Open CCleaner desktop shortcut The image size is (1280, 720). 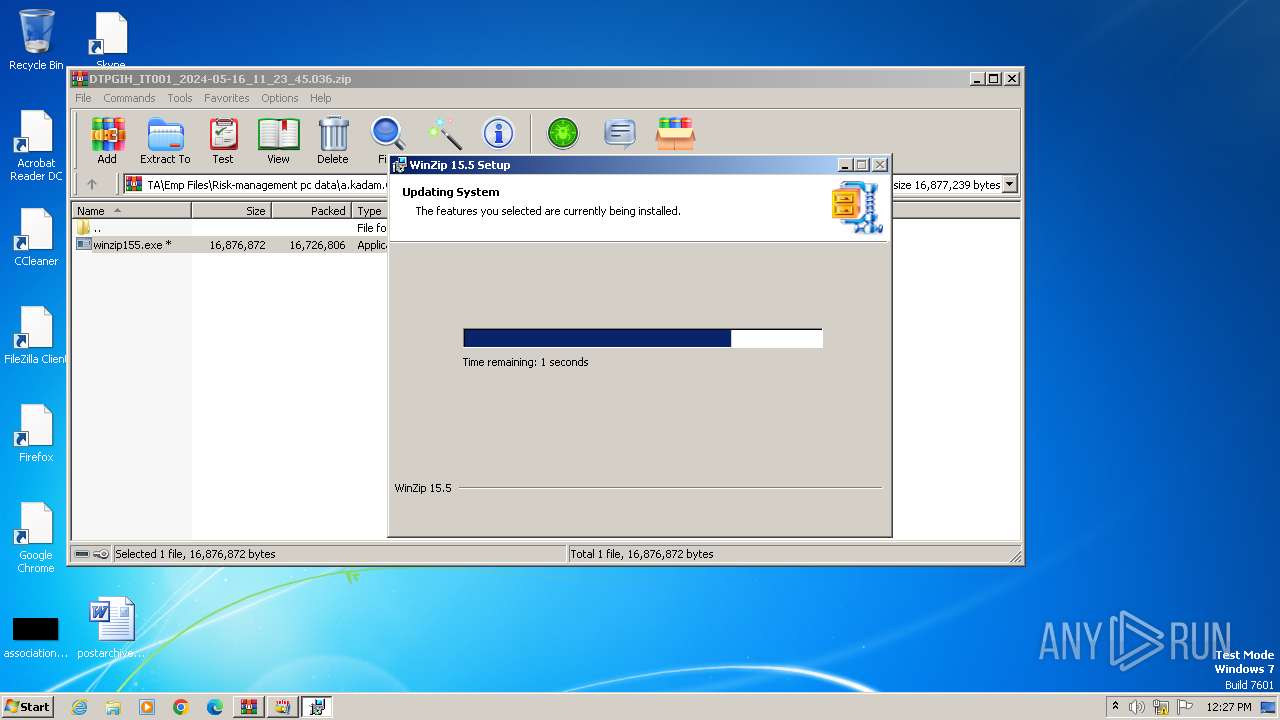tap(36, 238)
